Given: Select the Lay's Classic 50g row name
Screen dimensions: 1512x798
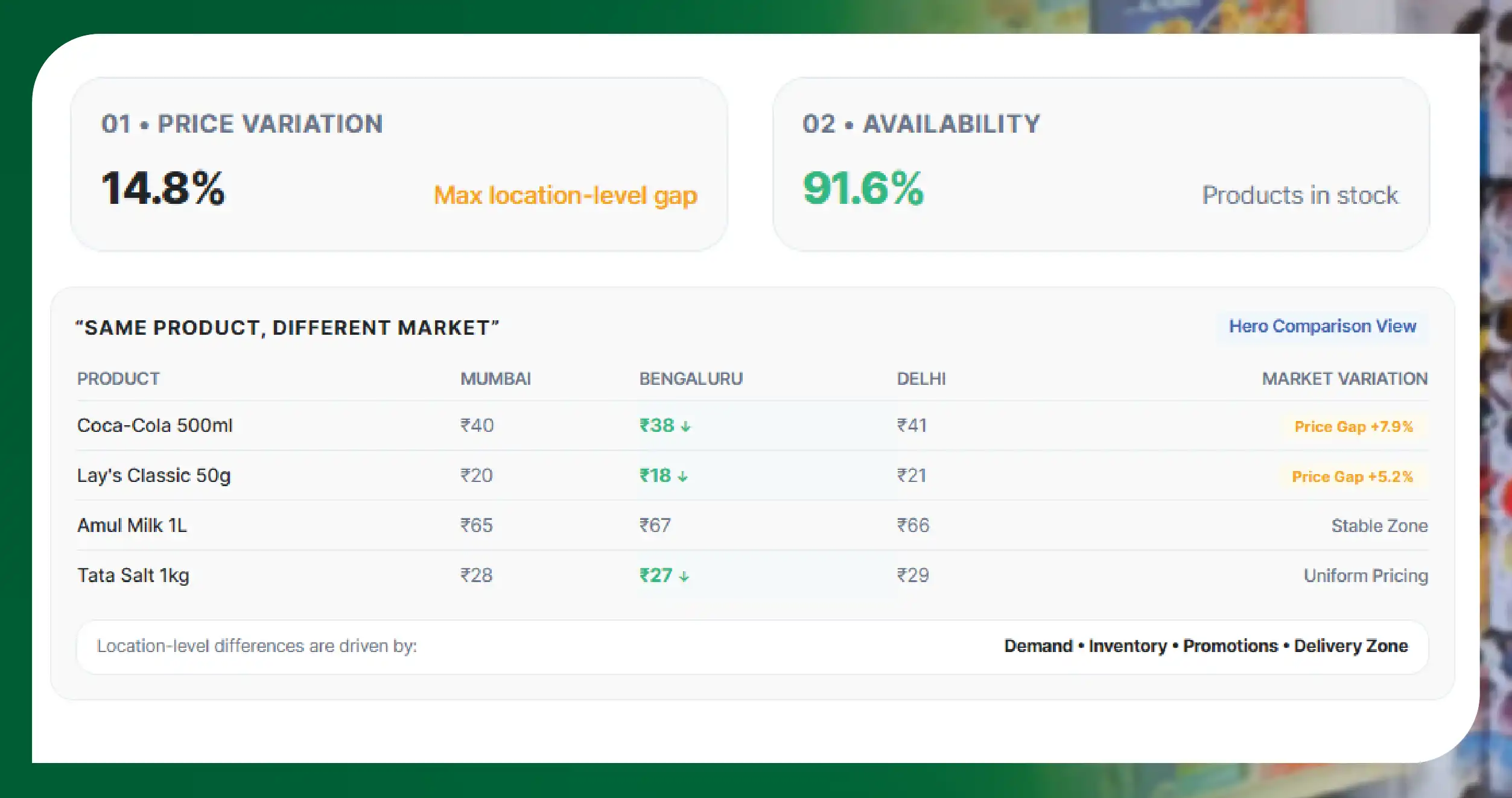Looking at the screenshot, I should coord(154,475).
